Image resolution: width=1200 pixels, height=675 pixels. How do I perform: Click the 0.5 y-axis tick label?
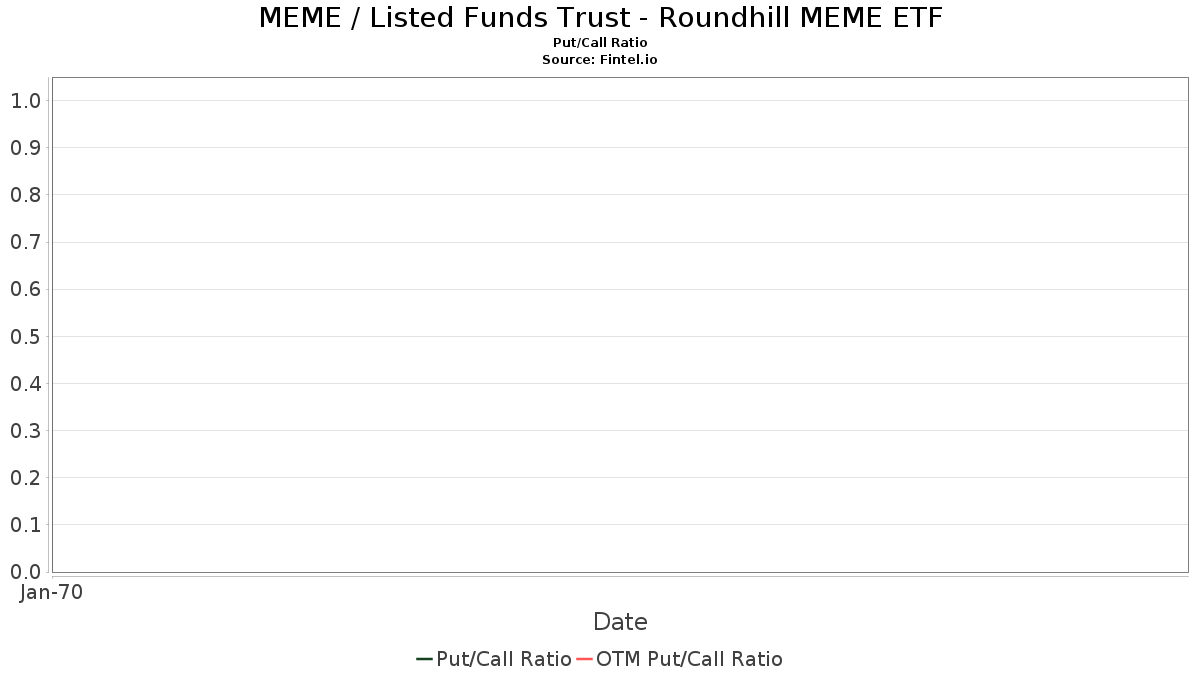pyautogui.click(x=25, y=336)
